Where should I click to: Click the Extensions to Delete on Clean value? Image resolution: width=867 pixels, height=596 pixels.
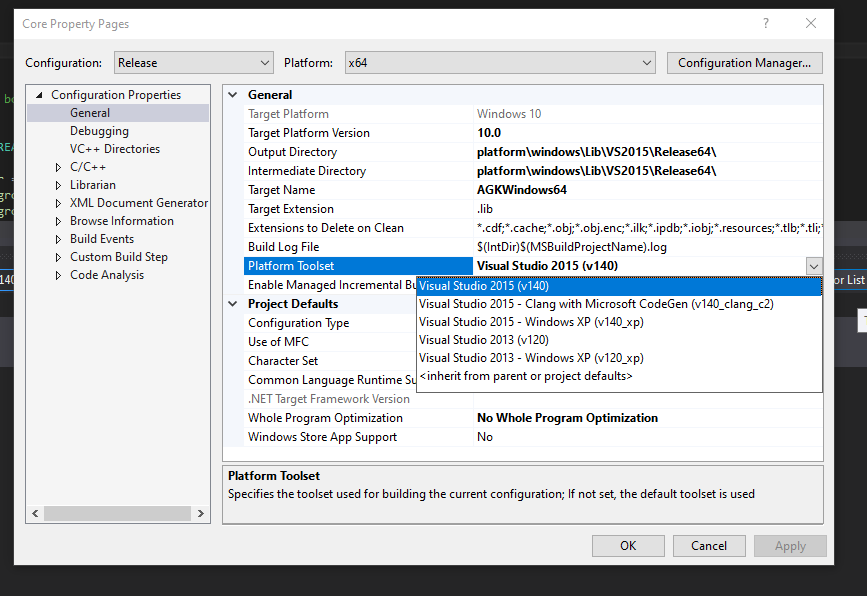click(650, 228)
